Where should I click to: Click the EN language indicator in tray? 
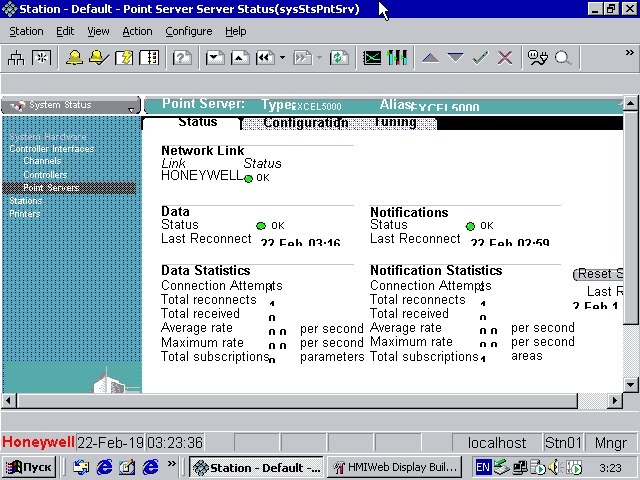pos(483,467)
